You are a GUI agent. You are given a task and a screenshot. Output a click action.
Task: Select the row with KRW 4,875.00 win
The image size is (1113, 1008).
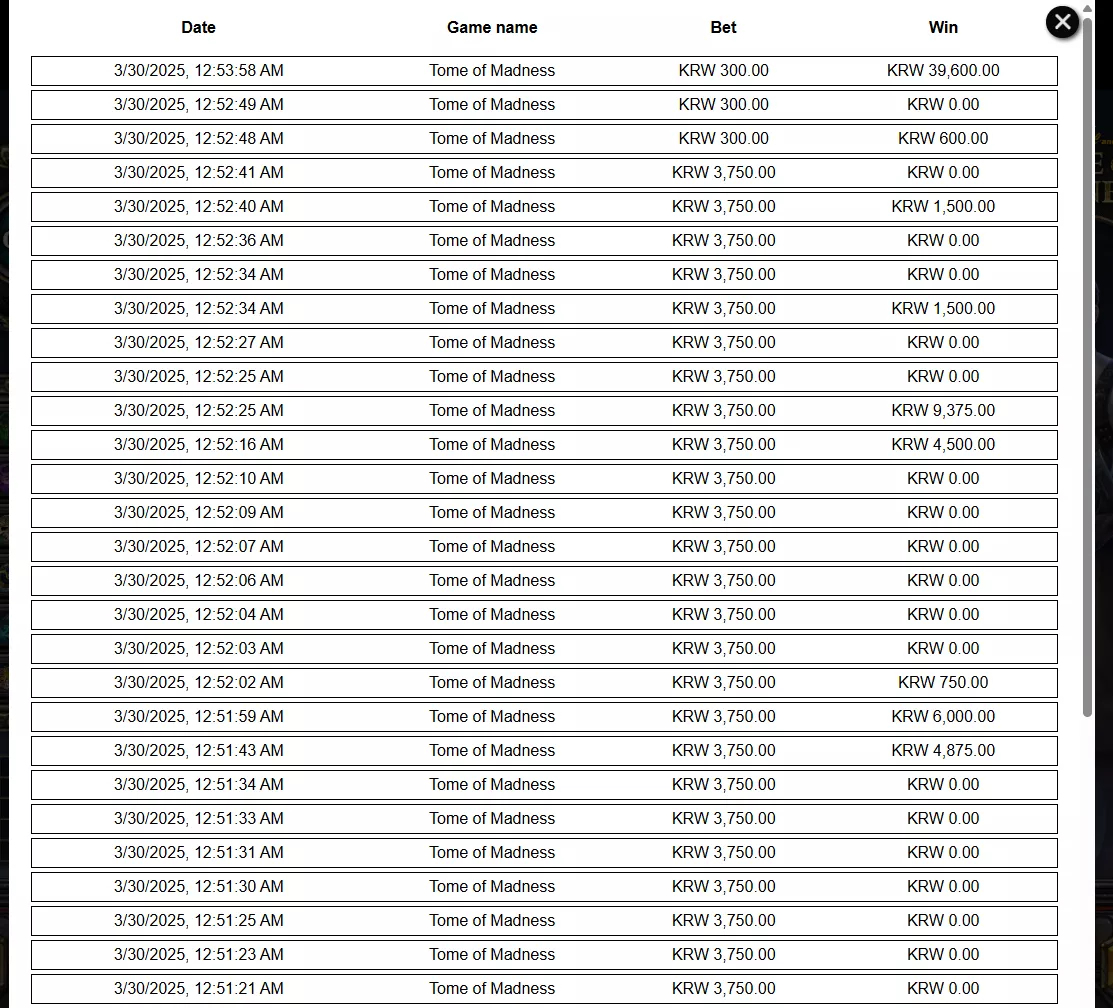[544, 751]
